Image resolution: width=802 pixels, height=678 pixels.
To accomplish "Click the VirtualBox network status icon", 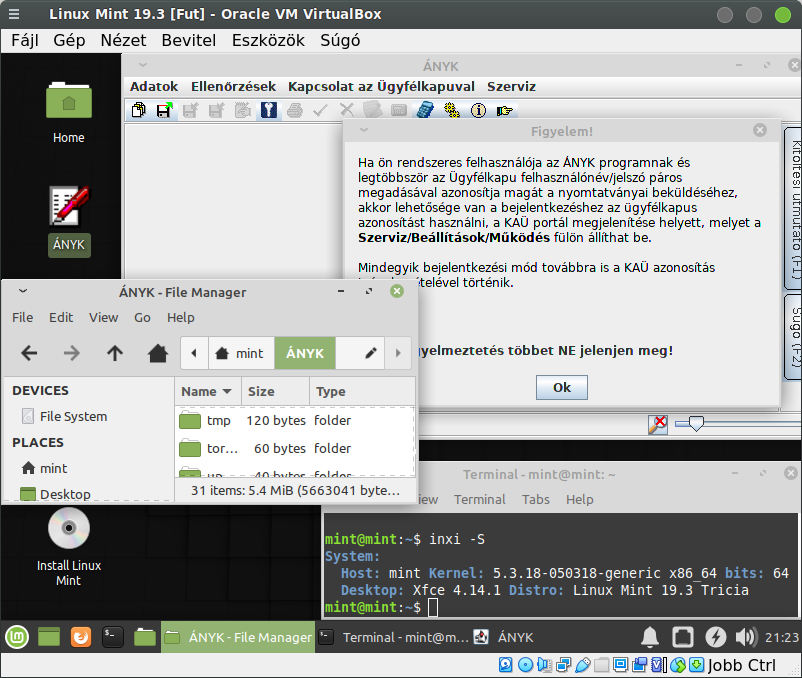I will coord(564,665).
